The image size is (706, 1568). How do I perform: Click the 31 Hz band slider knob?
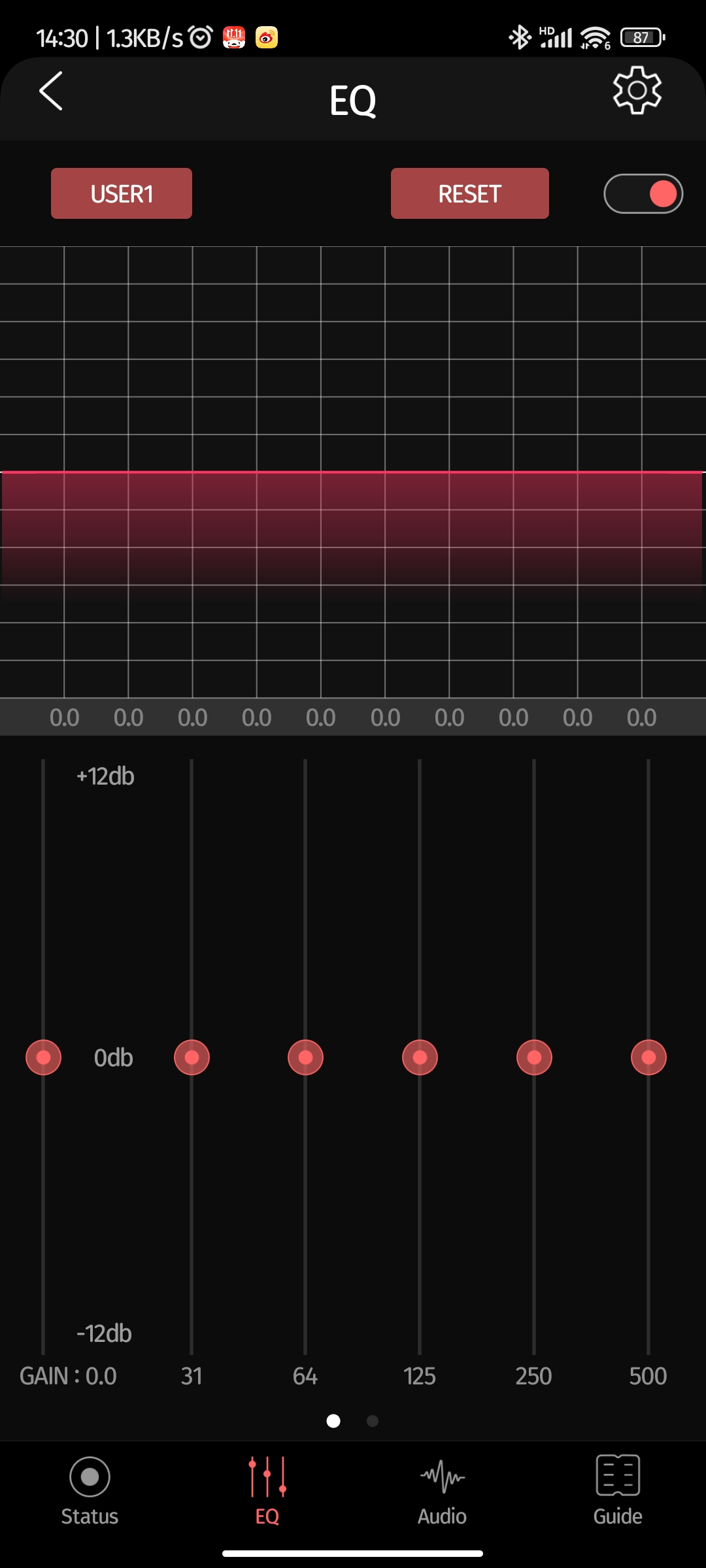(x=192, y=1057)
